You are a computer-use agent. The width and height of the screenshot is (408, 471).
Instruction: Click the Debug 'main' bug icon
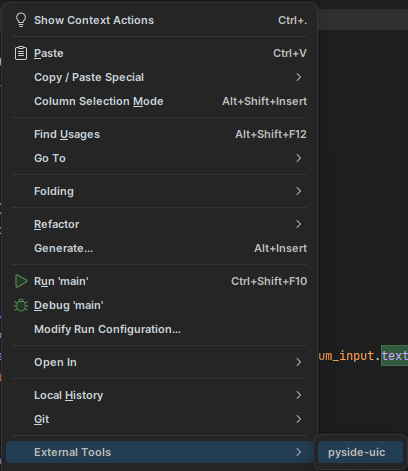(x=21, y=305)
